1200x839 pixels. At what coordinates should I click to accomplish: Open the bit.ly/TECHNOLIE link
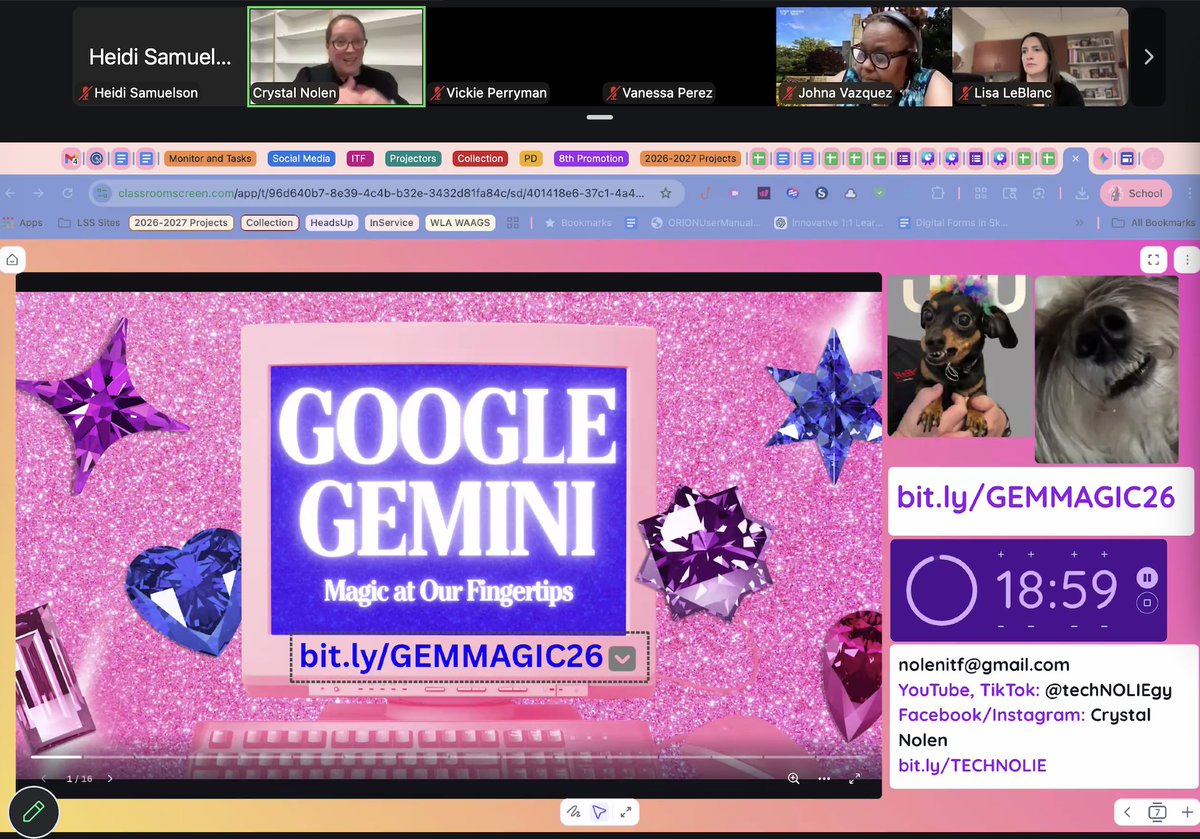click(972, 765)
